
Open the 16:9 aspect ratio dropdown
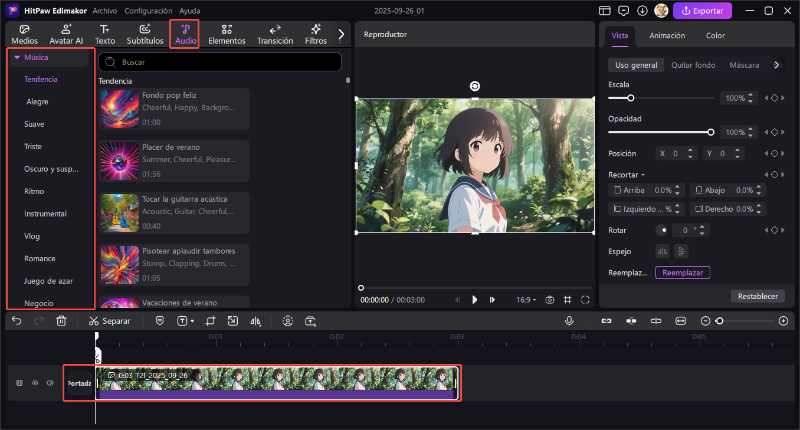tap(526, 300)
